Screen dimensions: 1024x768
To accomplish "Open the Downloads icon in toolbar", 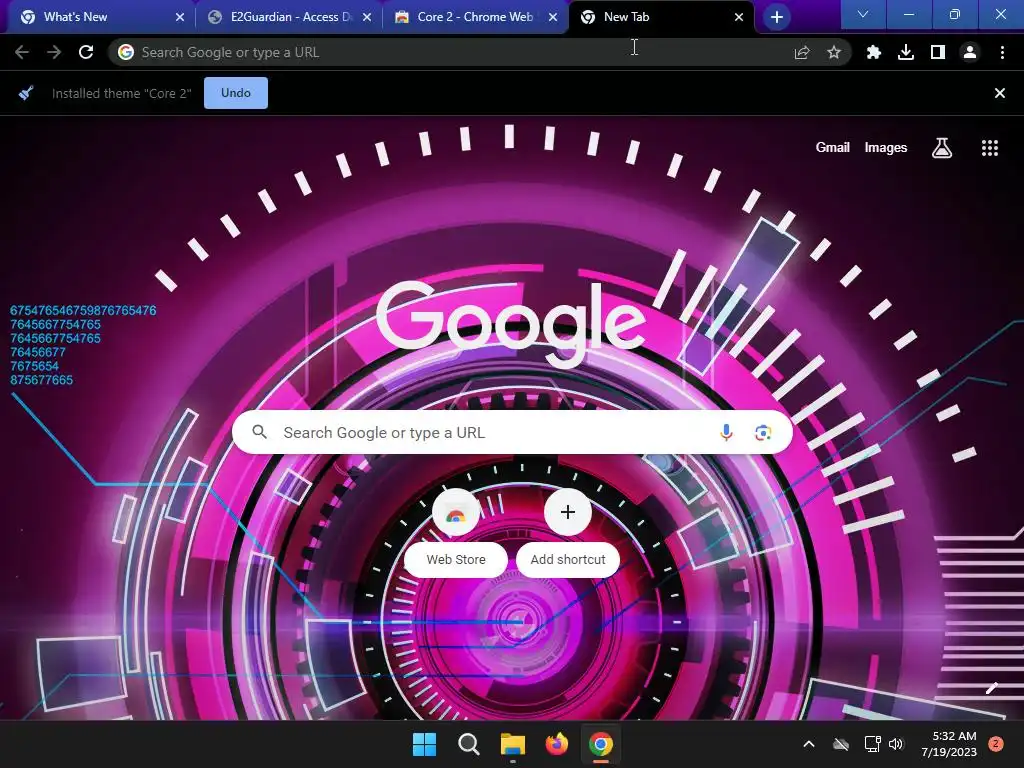I will point(906,52).
